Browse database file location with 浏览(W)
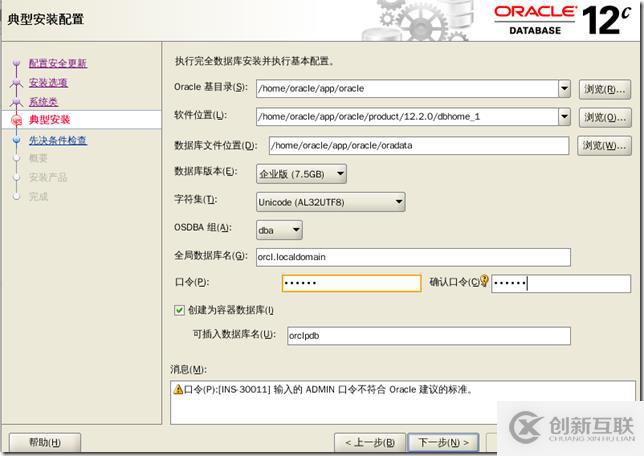 coord(604,145)
